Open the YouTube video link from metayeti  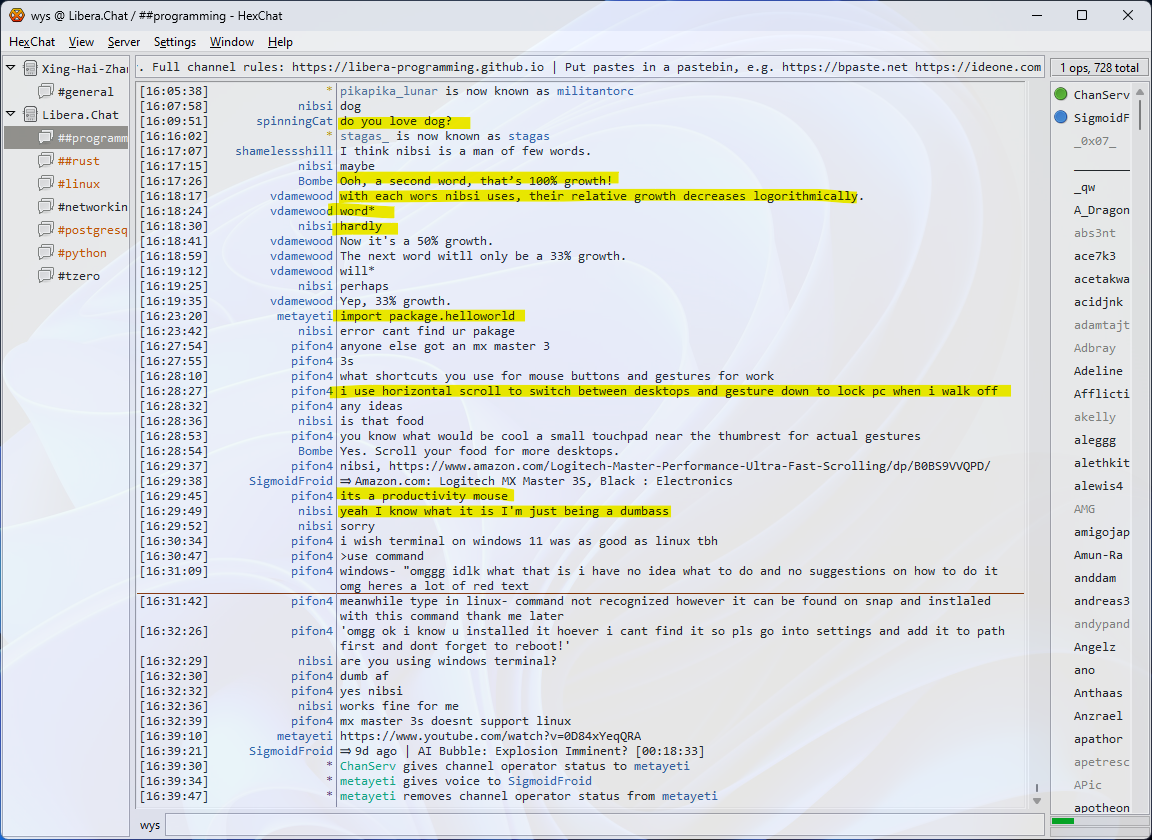coord(490,736)
